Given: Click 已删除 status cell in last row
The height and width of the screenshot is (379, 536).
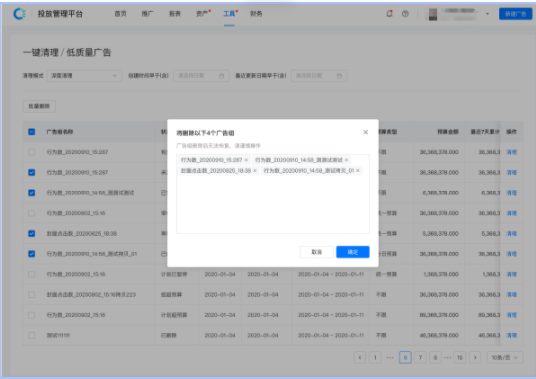Looking at the screenshot, I should (169, 336).
